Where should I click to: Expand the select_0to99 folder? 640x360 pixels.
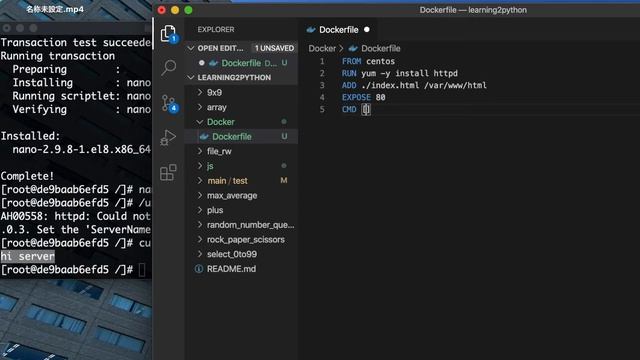200,254
